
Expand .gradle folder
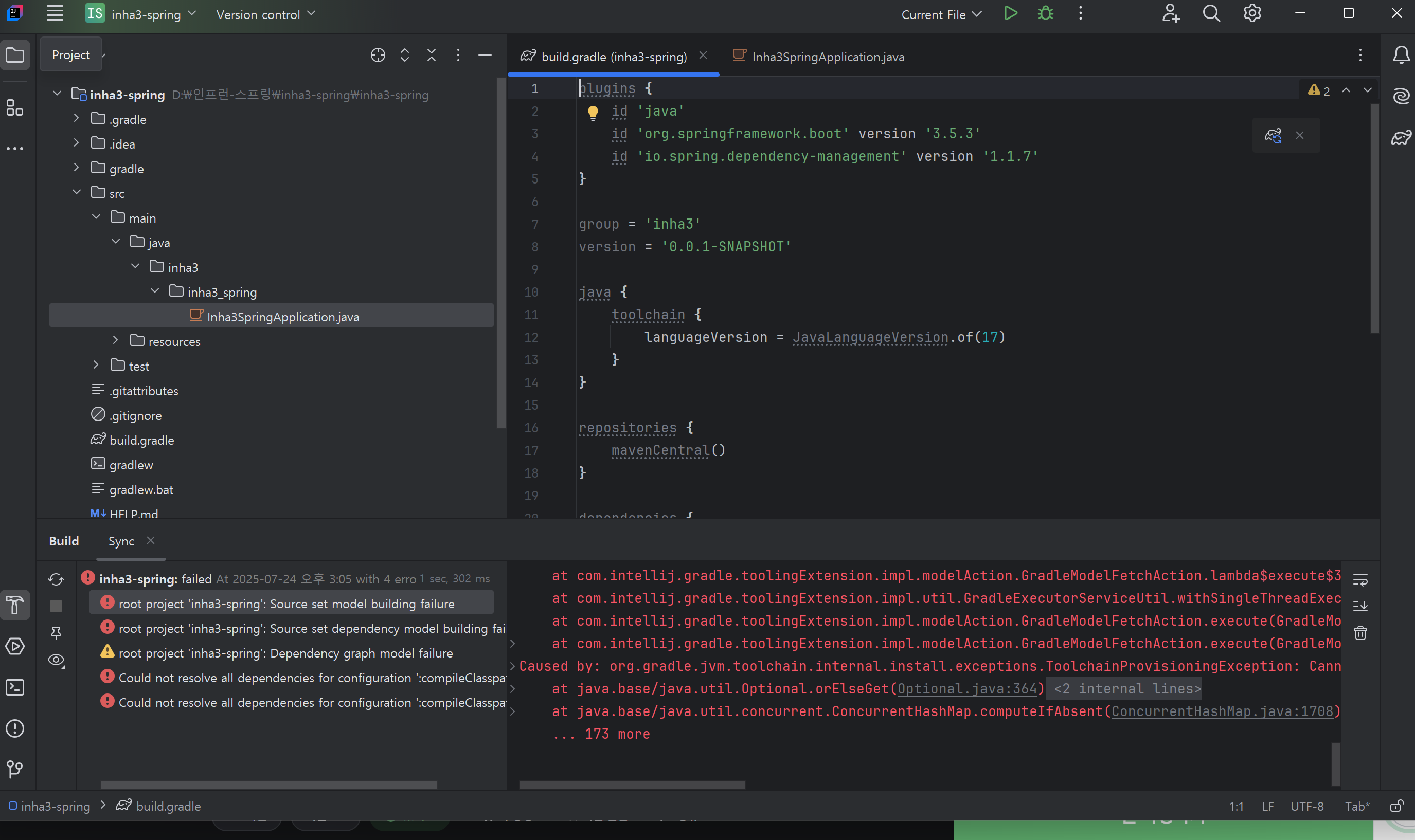(77, 118)
